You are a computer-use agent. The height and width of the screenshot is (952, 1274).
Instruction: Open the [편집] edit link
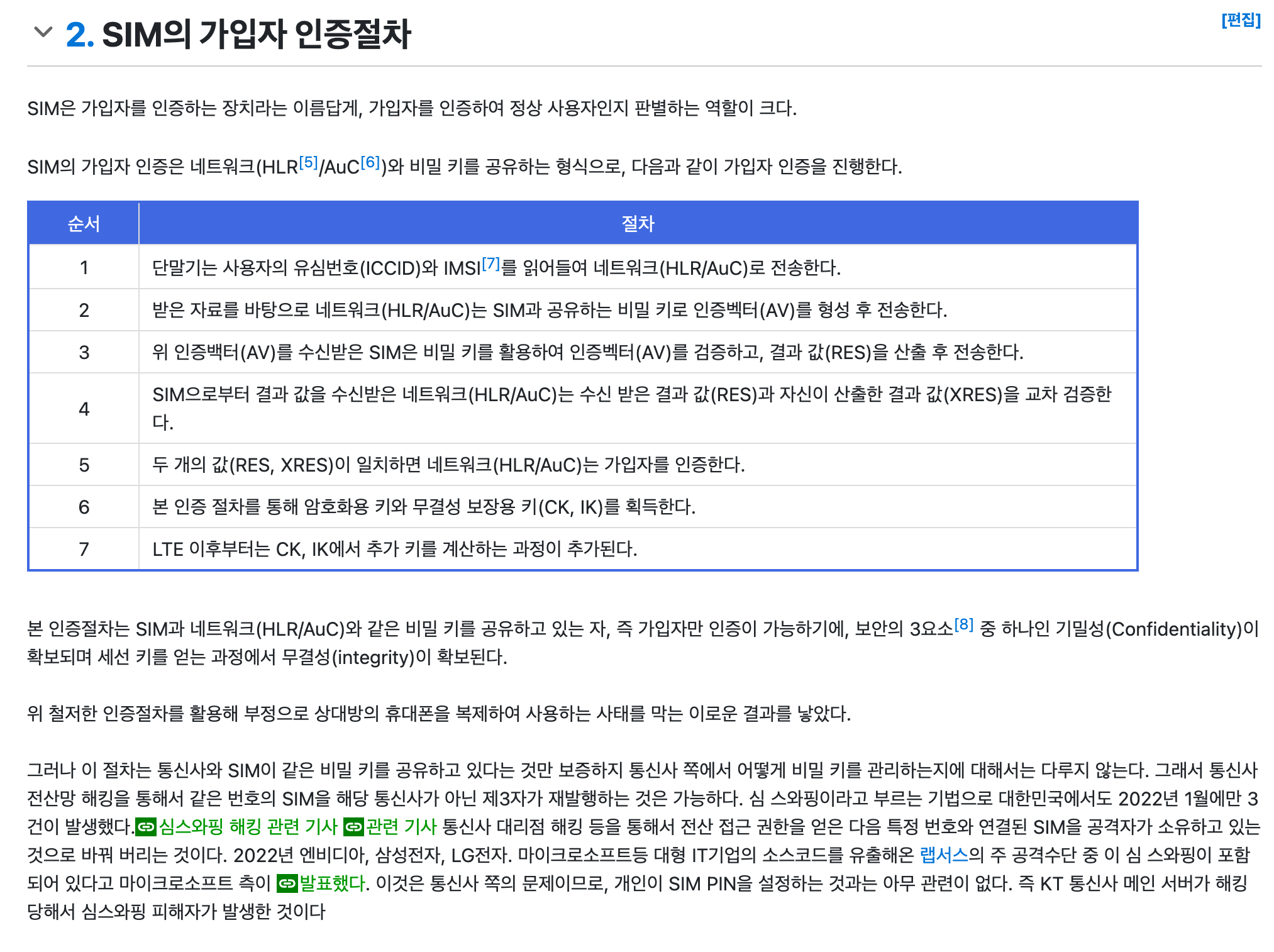1240,20
